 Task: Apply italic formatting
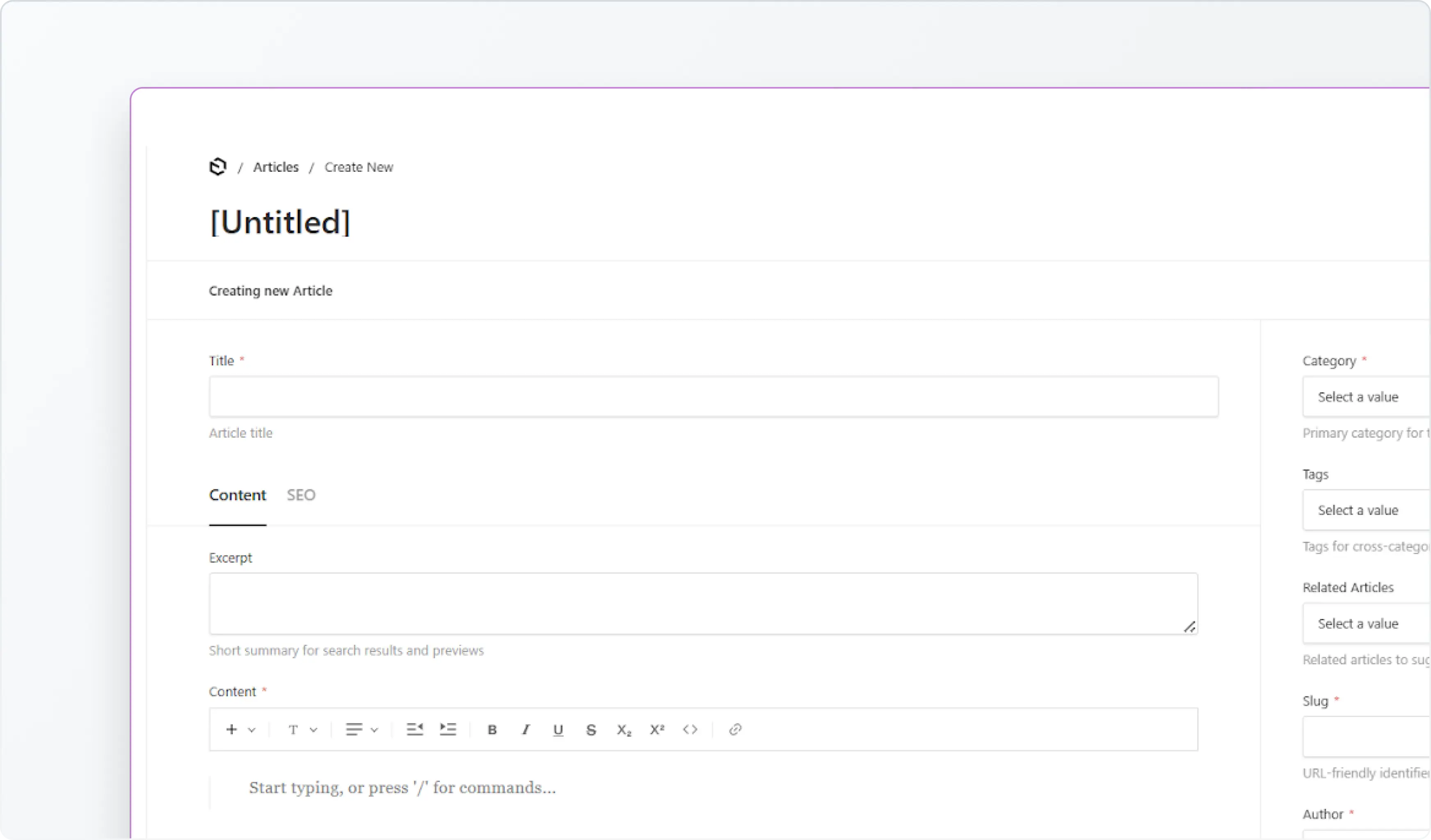click(x=525, y=729)
